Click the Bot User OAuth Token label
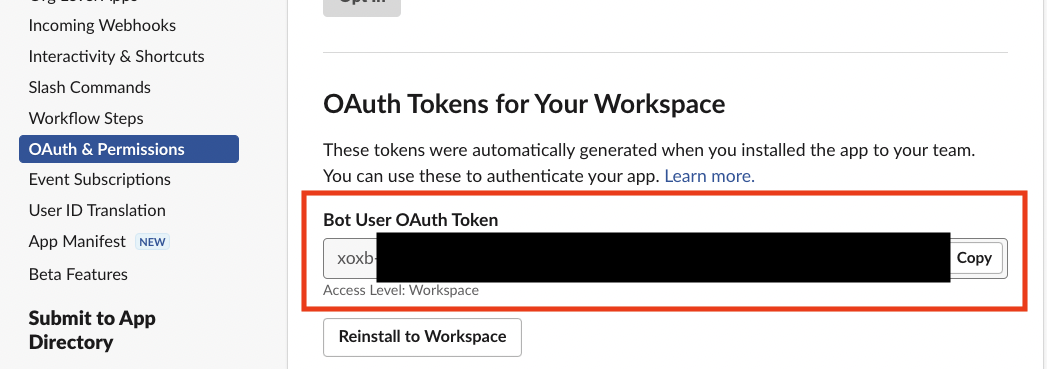Image resolution: width=1047 pixels, height=369 pixels. point(411,220)
